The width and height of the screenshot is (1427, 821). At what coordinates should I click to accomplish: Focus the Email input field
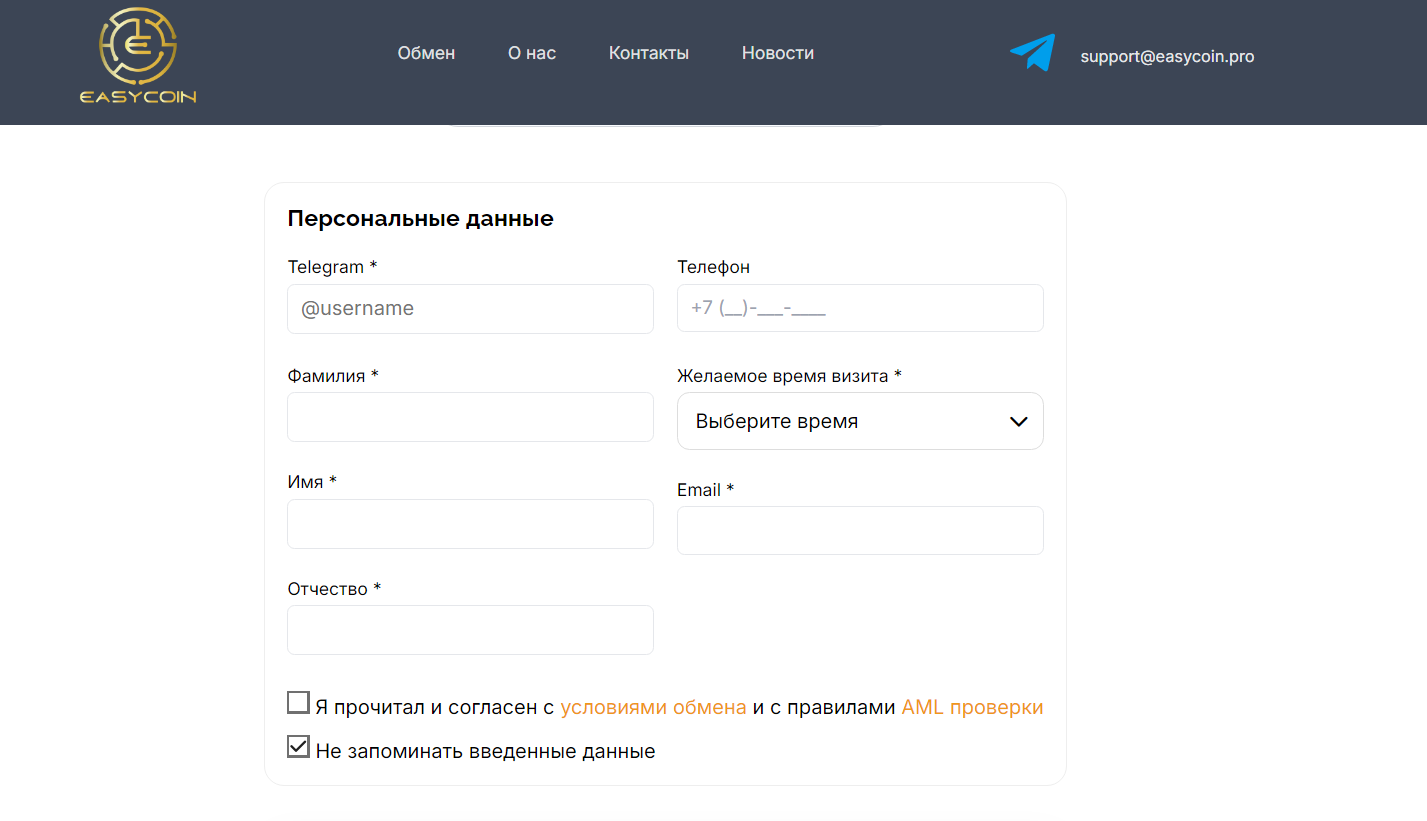[860, 530]
